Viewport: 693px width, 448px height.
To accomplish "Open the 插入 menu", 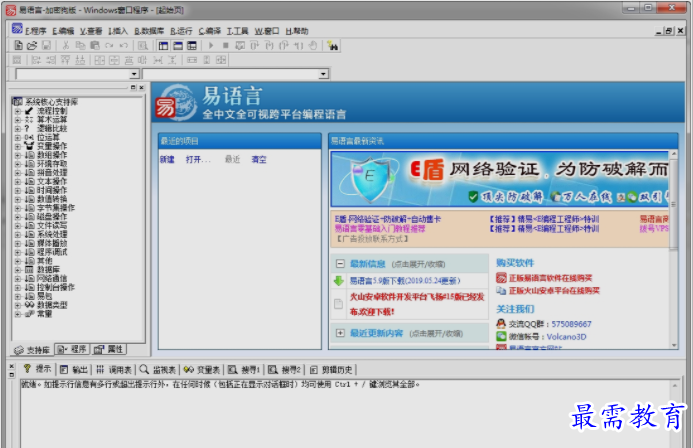I will click(x=118, y=31).
